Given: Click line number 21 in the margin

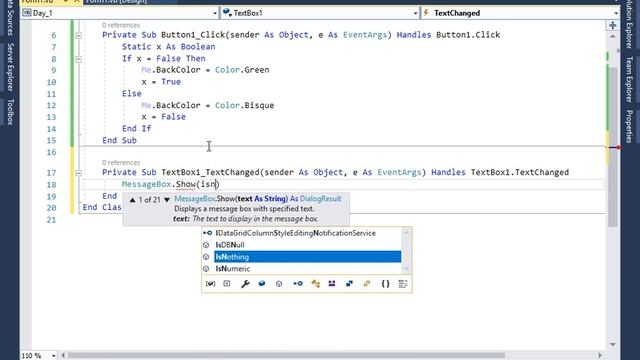Looking at the screenshot, I should (51, 220).
